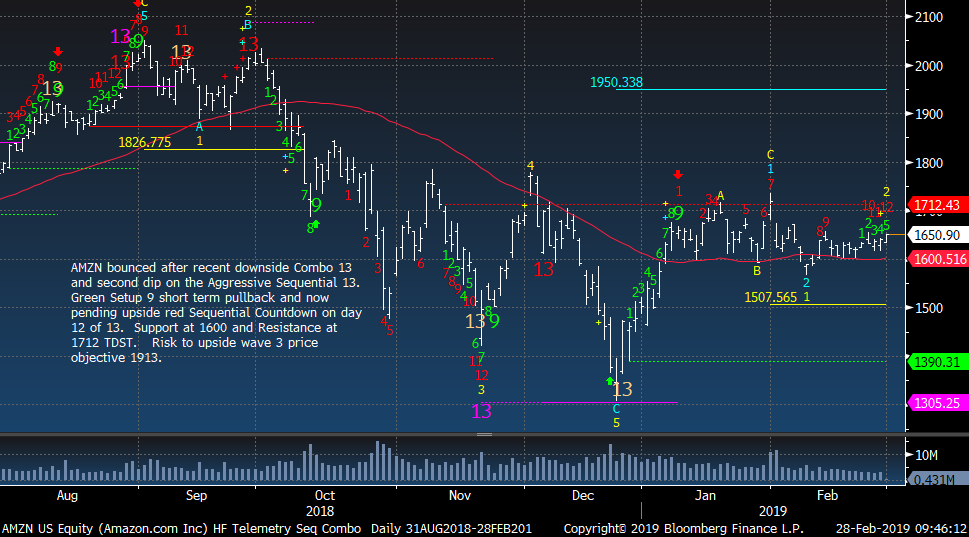Select the red 1600.516 moving average tag
The image size is (969, 537).
coord(937,259)
